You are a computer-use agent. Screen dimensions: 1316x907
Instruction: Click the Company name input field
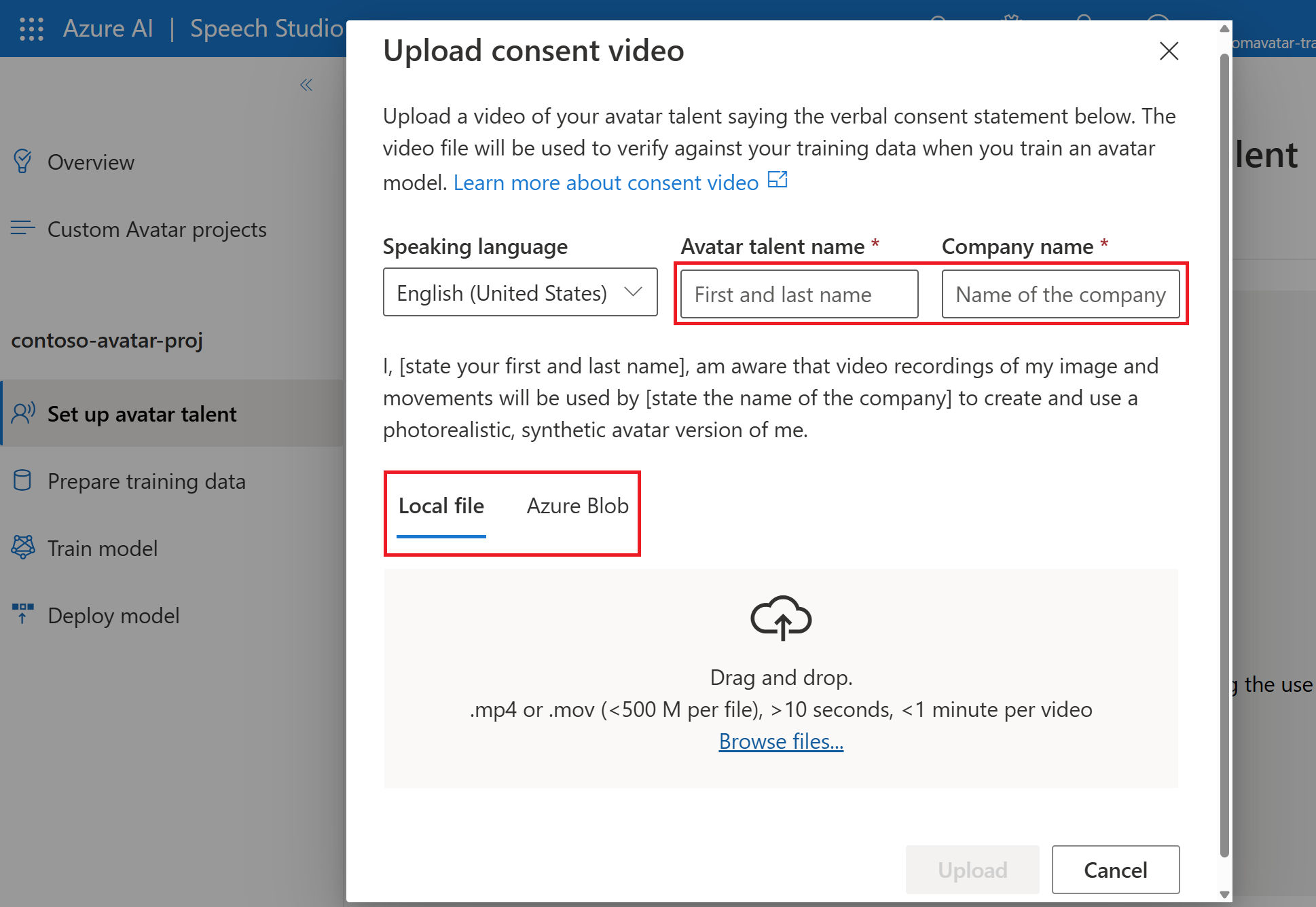click(x=1060, y=295)
